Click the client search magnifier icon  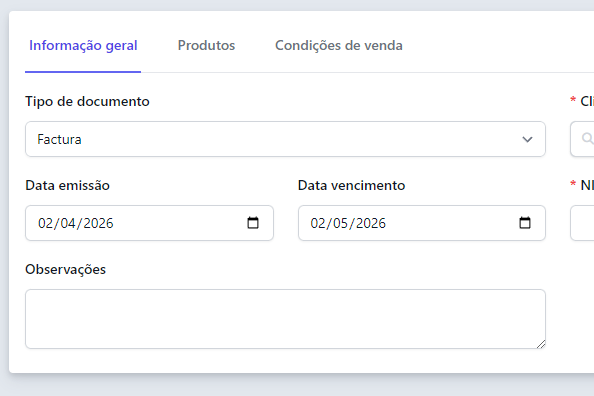tap(587, 139)
